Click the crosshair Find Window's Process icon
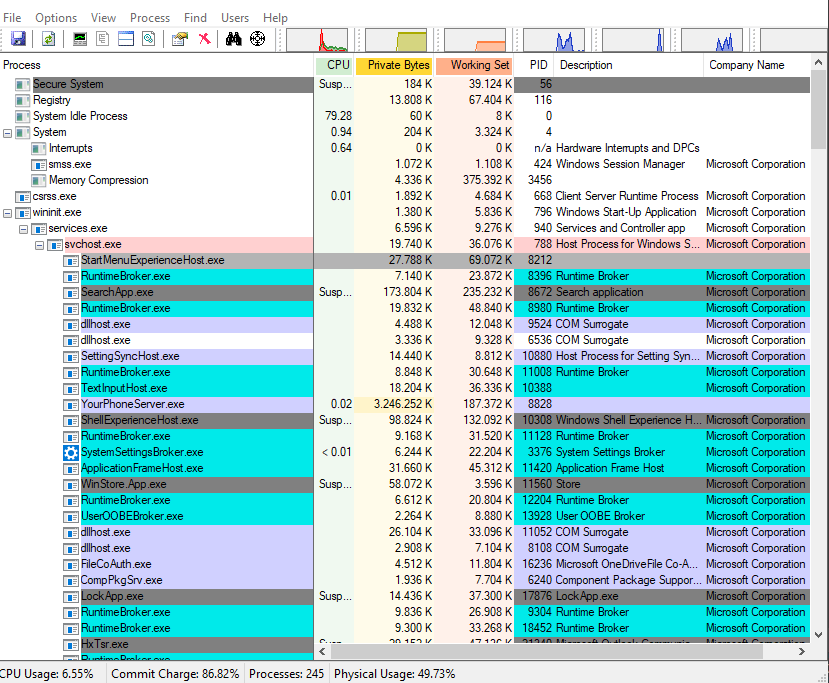 coord(257,39)
